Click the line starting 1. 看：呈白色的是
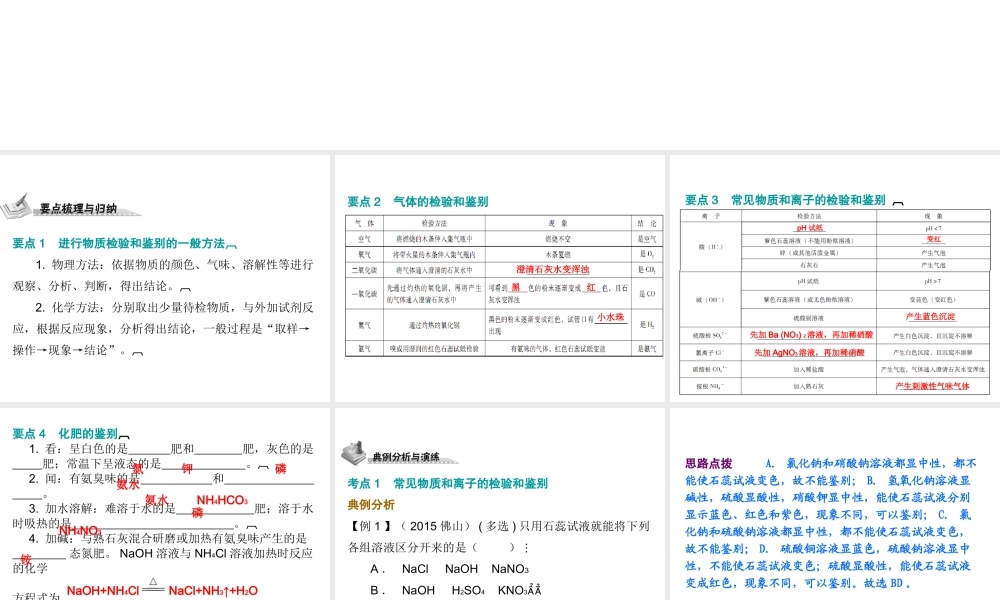 [163, 457]
